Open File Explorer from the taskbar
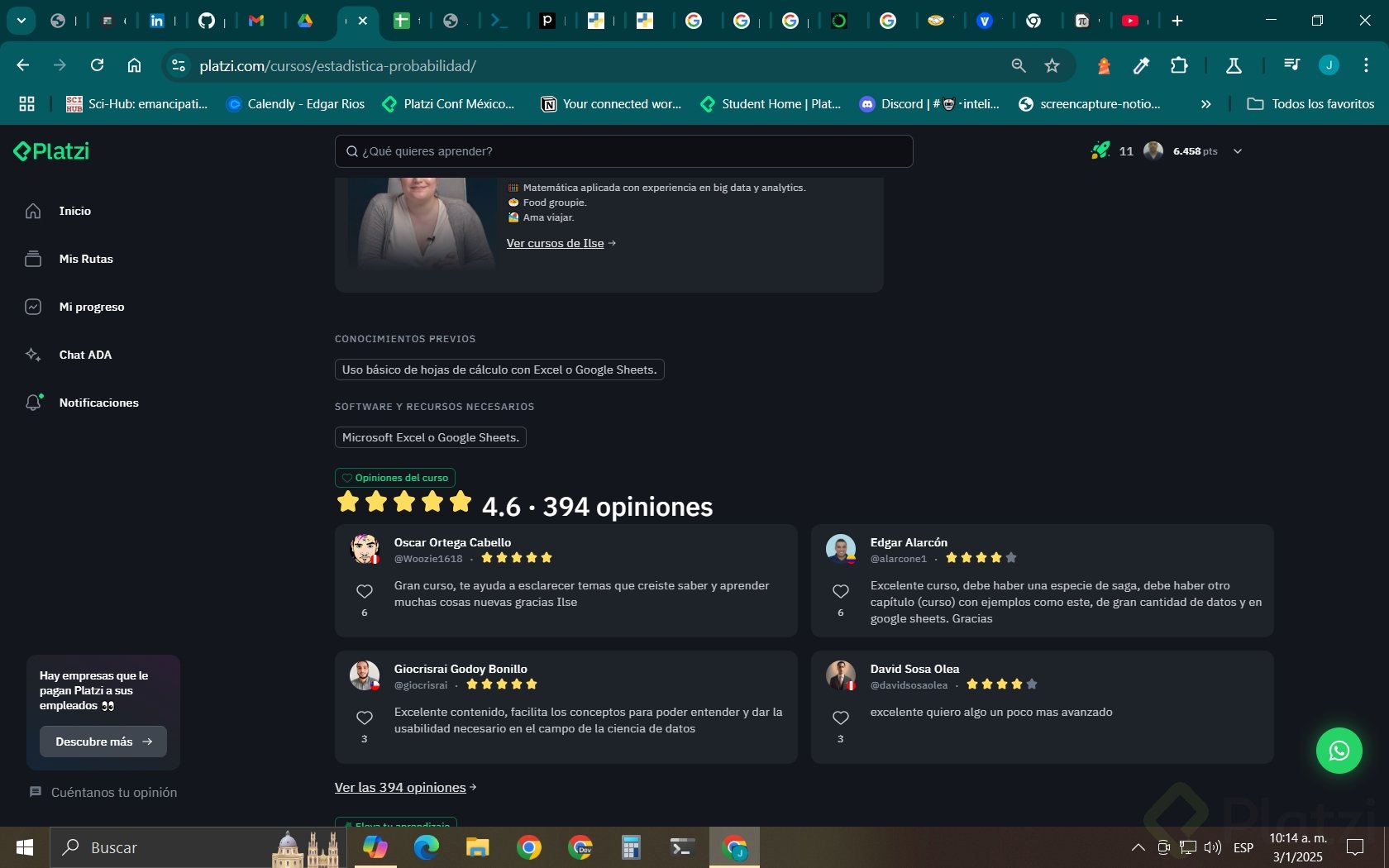Image resolution: width=1389 pixels, height=868 pixels. (478, 847)
